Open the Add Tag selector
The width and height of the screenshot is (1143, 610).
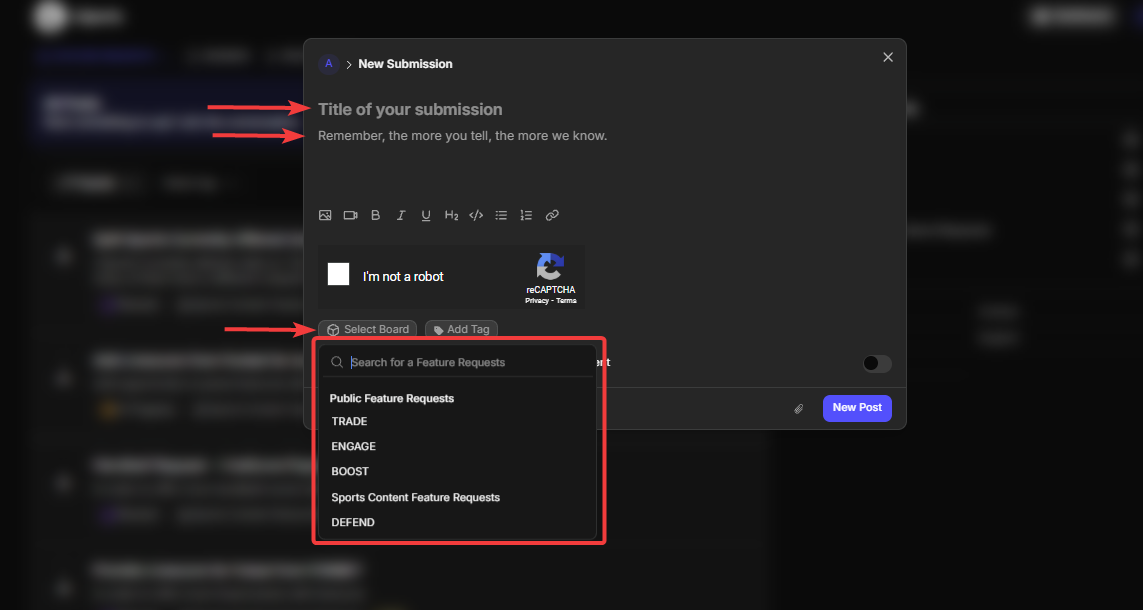pos(461,329)
